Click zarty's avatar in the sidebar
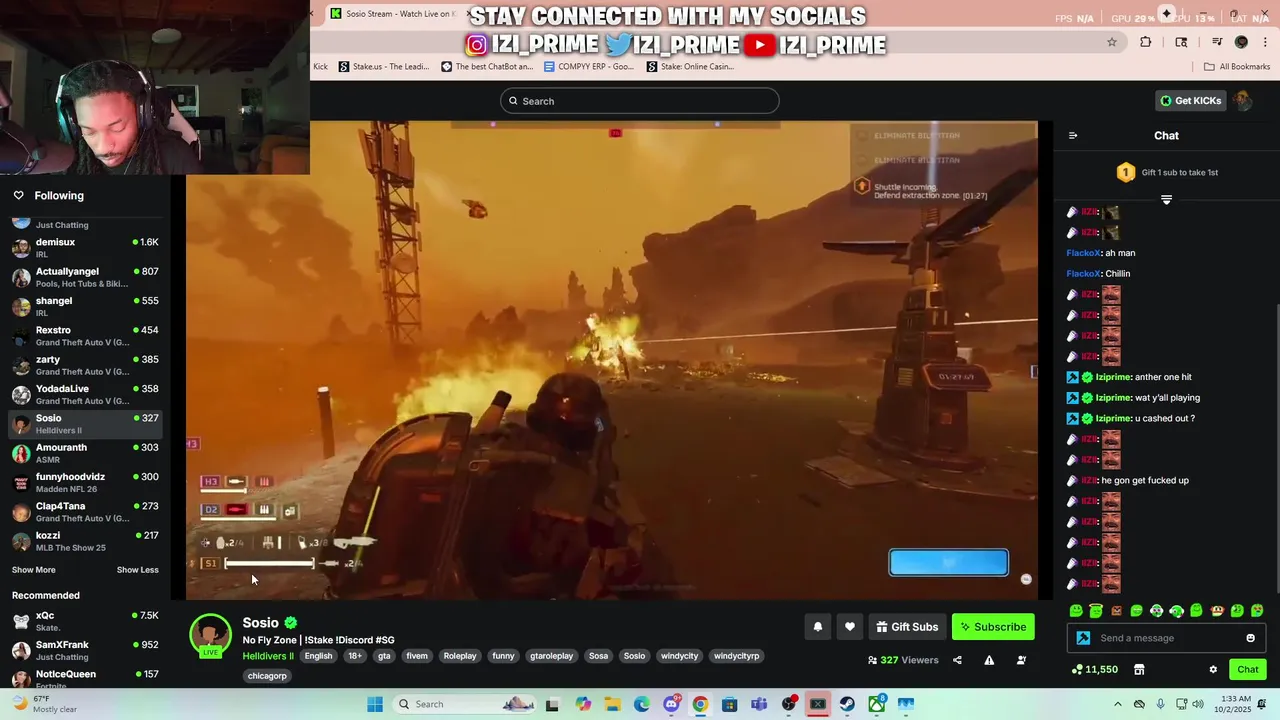The height and width of the screenshot is (720, 1280). click(x=21, y=364)
